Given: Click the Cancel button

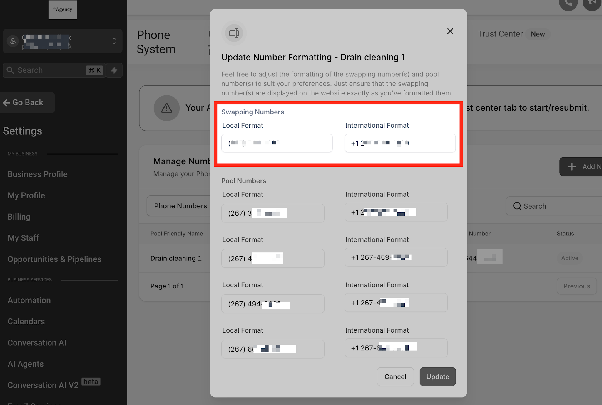Looking at the screenshot, I should click(395, 376).
